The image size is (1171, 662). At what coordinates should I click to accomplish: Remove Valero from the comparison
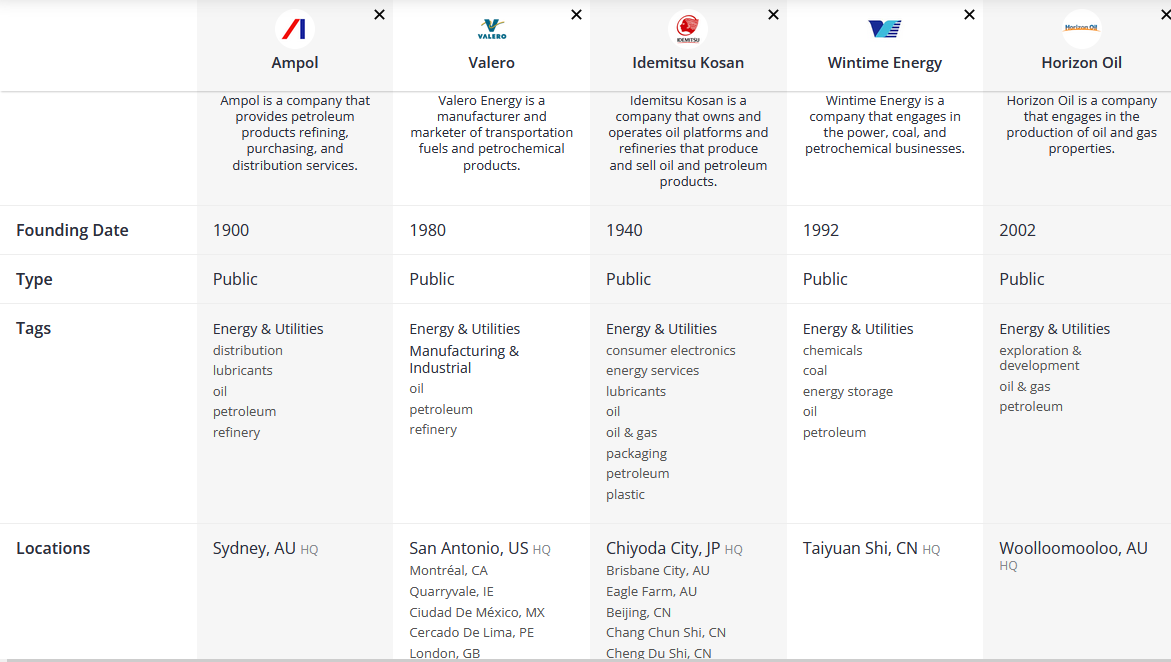click(x=576, y=15)
